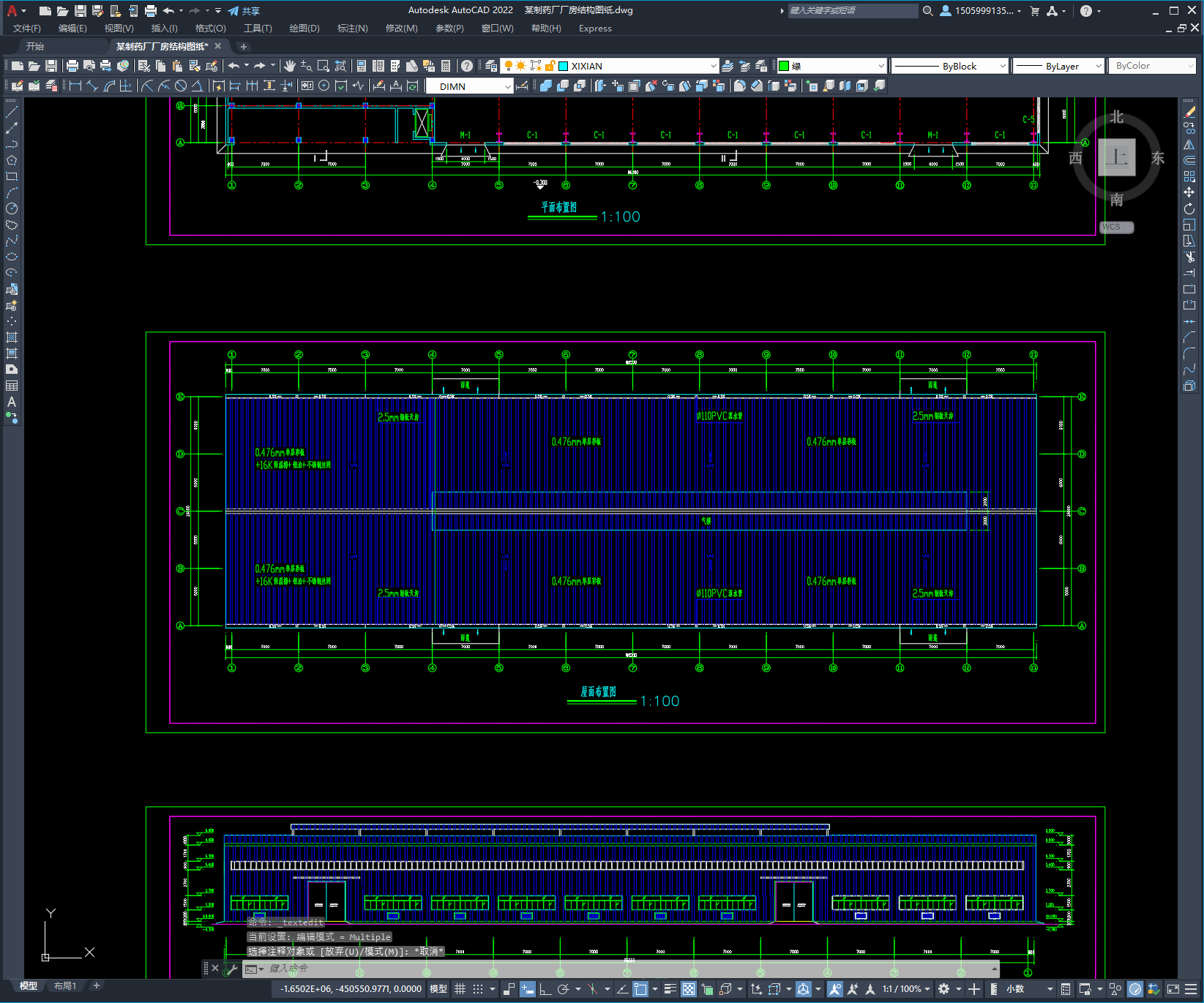Toggle grid display in status bar
Viewport: 1204px width, 1003px height.
[460, 989]
